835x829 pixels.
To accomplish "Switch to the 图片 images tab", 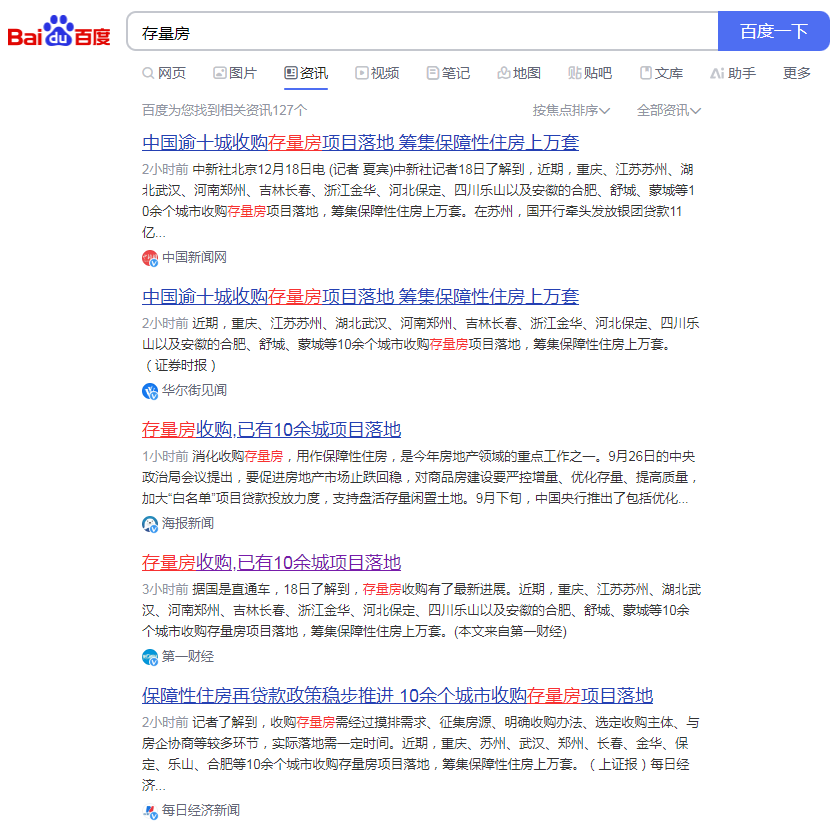I will tap(235, 73).
